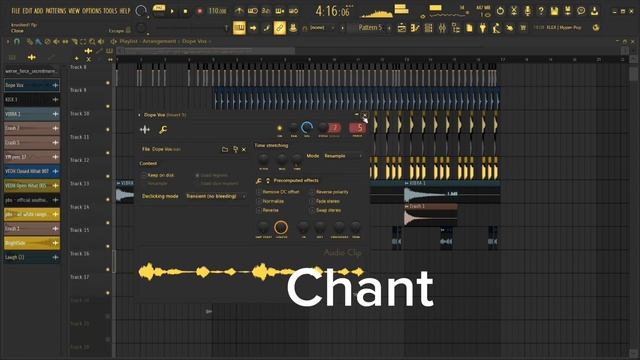Image resolution: width=640 pixels, height=360 pixels.
Task: Click the Track 13 label
Action: coord(79,184)
